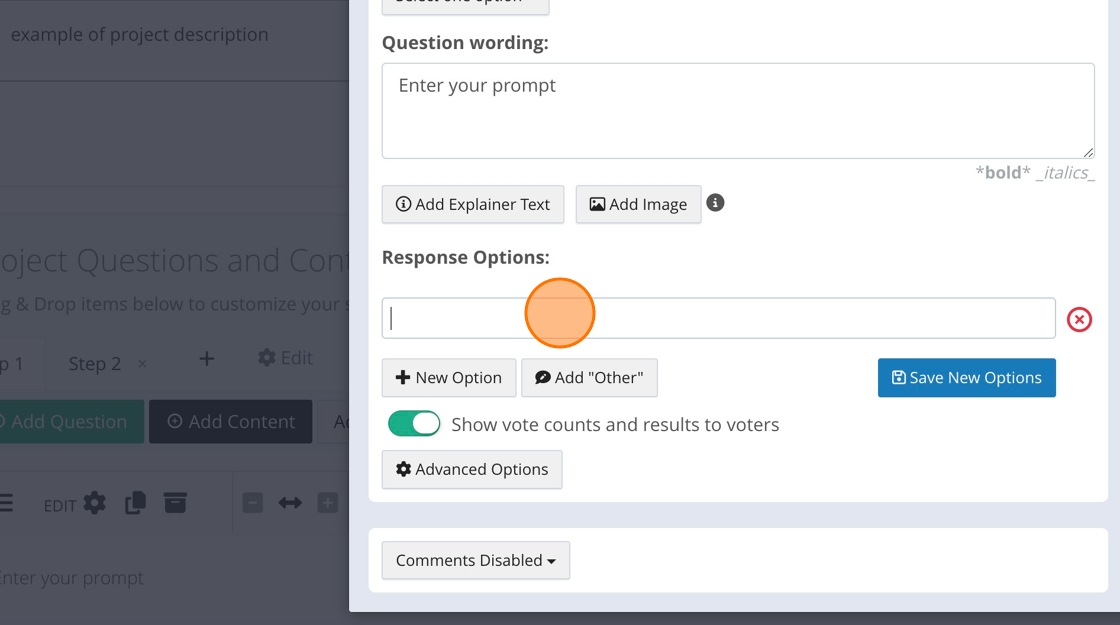Click the minus icon to shrink width
This screenshot has width=1120, height=625.
252,503
